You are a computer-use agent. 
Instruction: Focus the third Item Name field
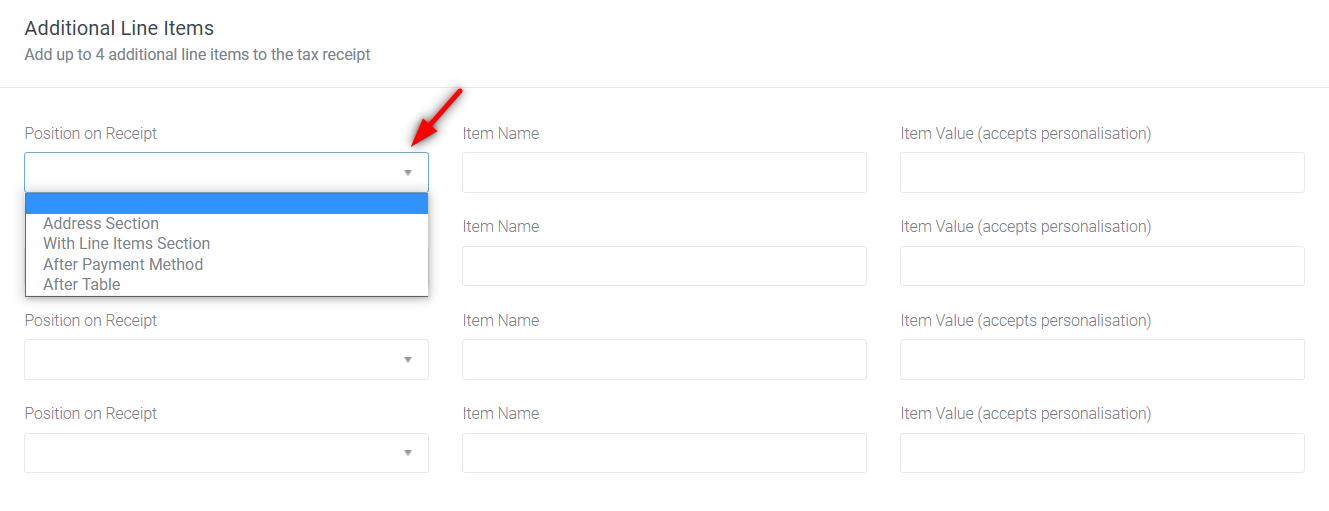pyautogui.click(x=664, y=359)
